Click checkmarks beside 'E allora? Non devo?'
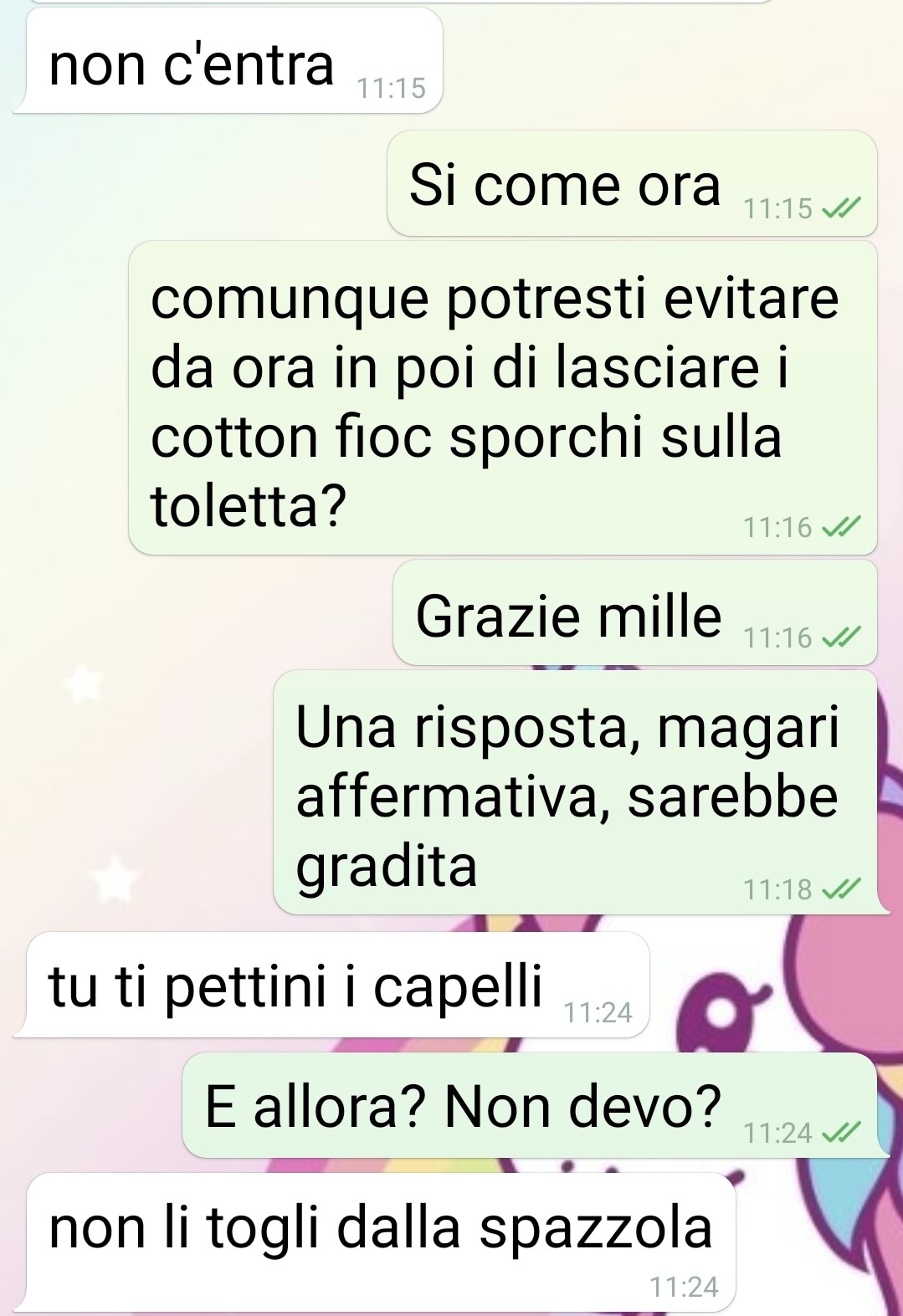 840,1132
